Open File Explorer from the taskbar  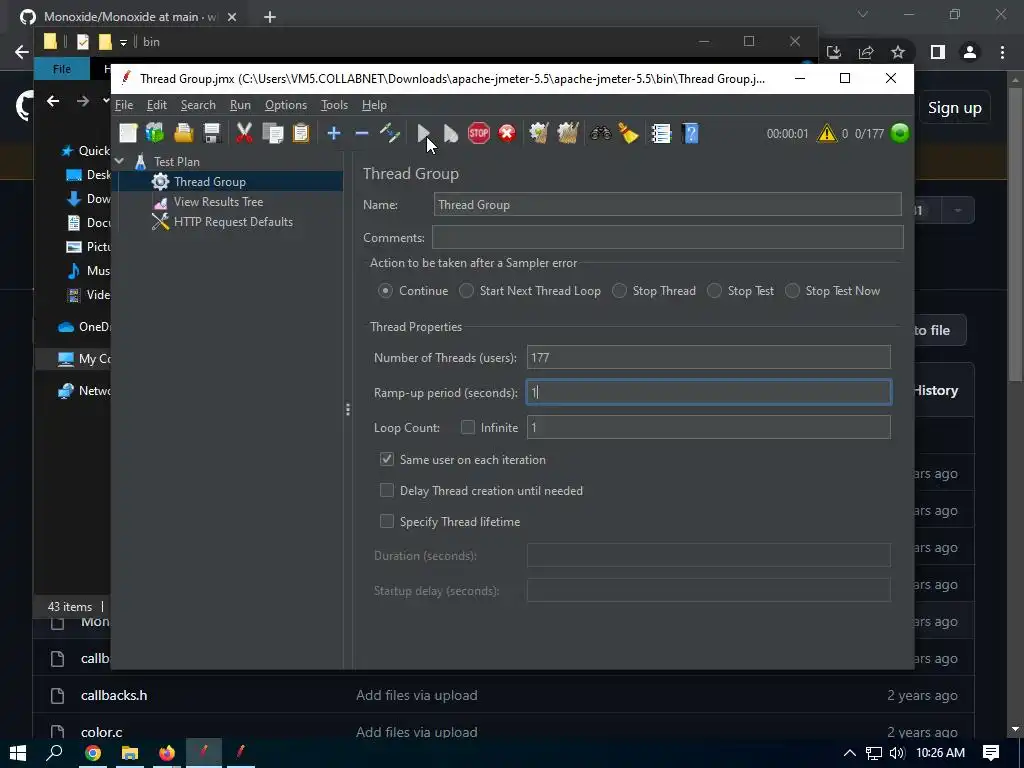click(x=130, y=753)
